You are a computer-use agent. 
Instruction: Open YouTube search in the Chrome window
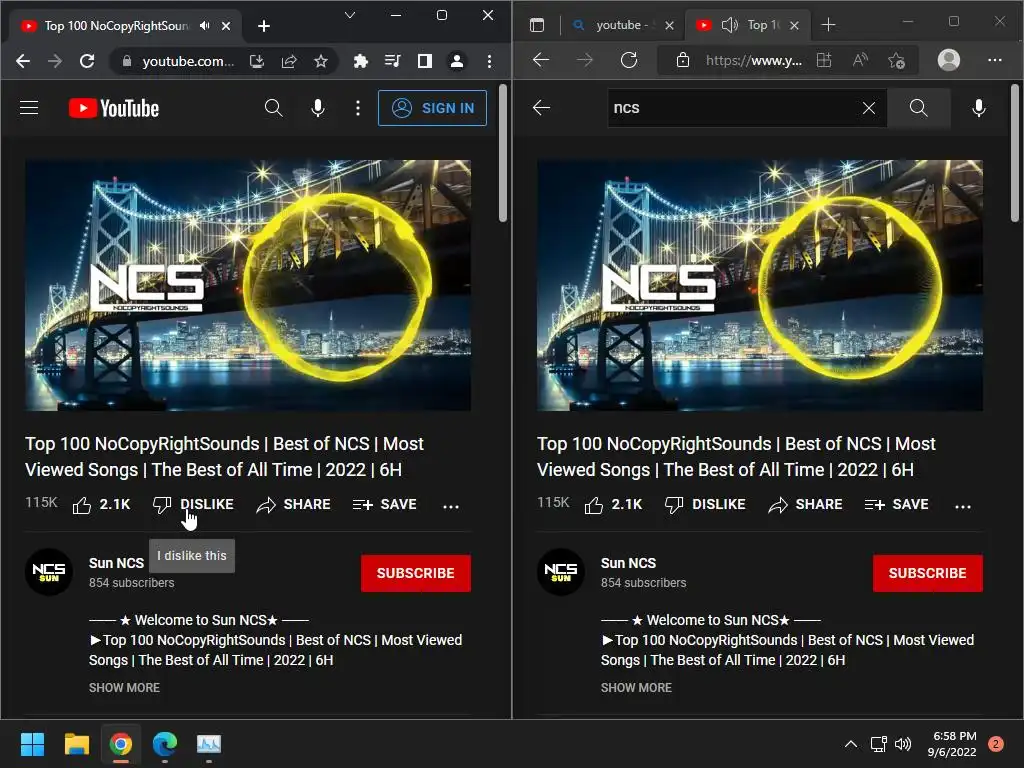(274, 108)
